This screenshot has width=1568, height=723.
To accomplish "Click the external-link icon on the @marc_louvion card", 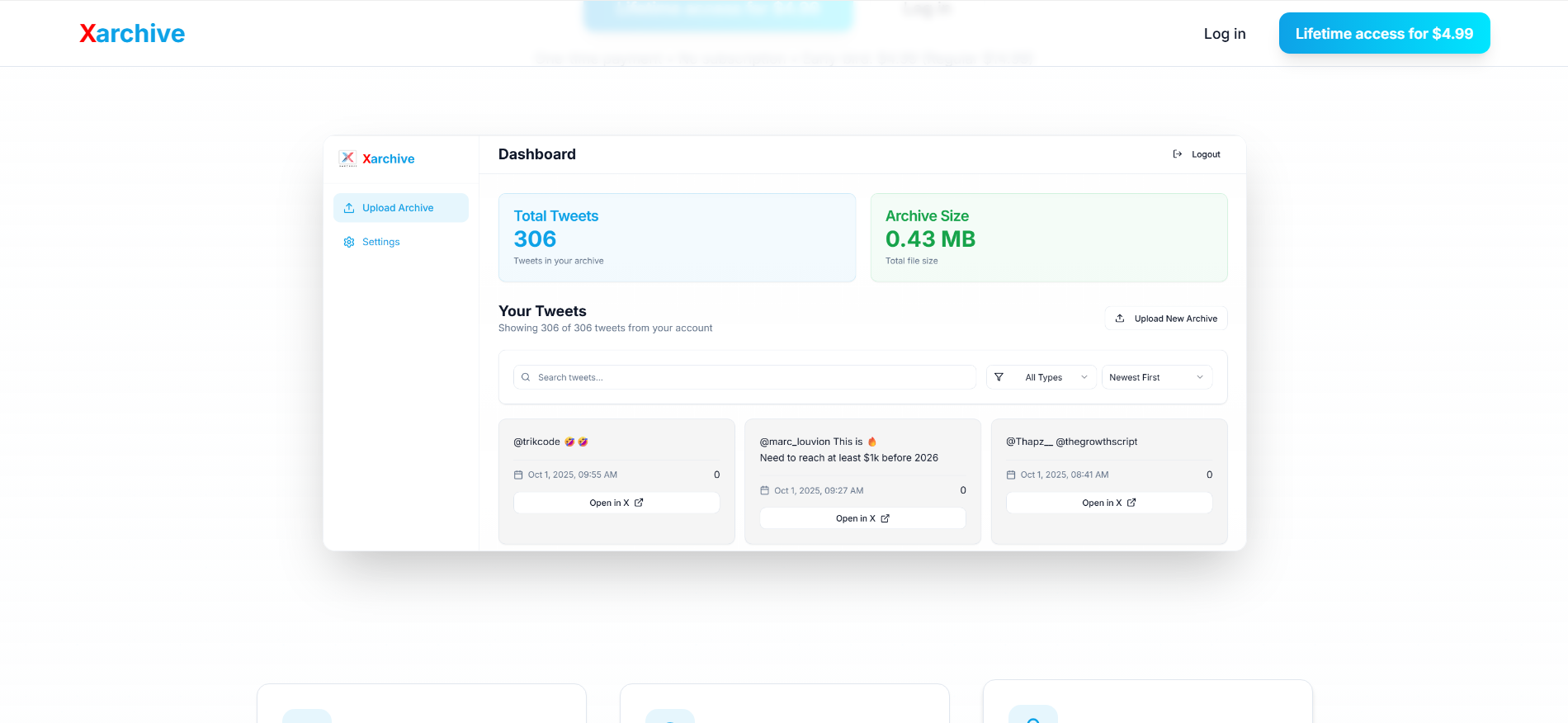I will (886, 518).
